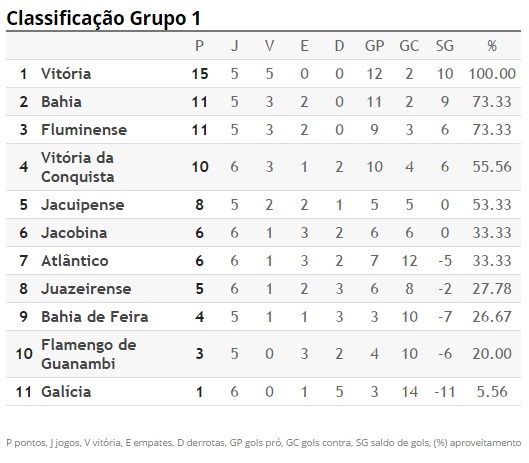Select the Jacuipense team name
Image resolution: width=529 pixels, height=463 pixels.
83,205
